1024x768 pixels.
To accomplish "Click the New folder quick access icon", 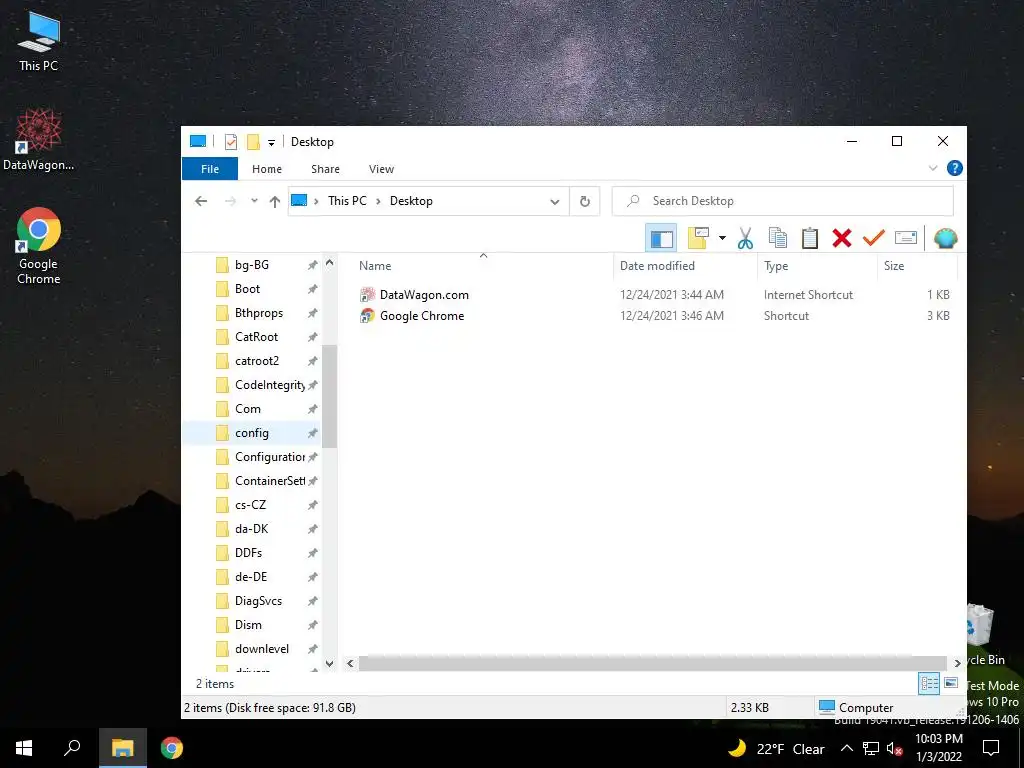I will coord(253,142).
